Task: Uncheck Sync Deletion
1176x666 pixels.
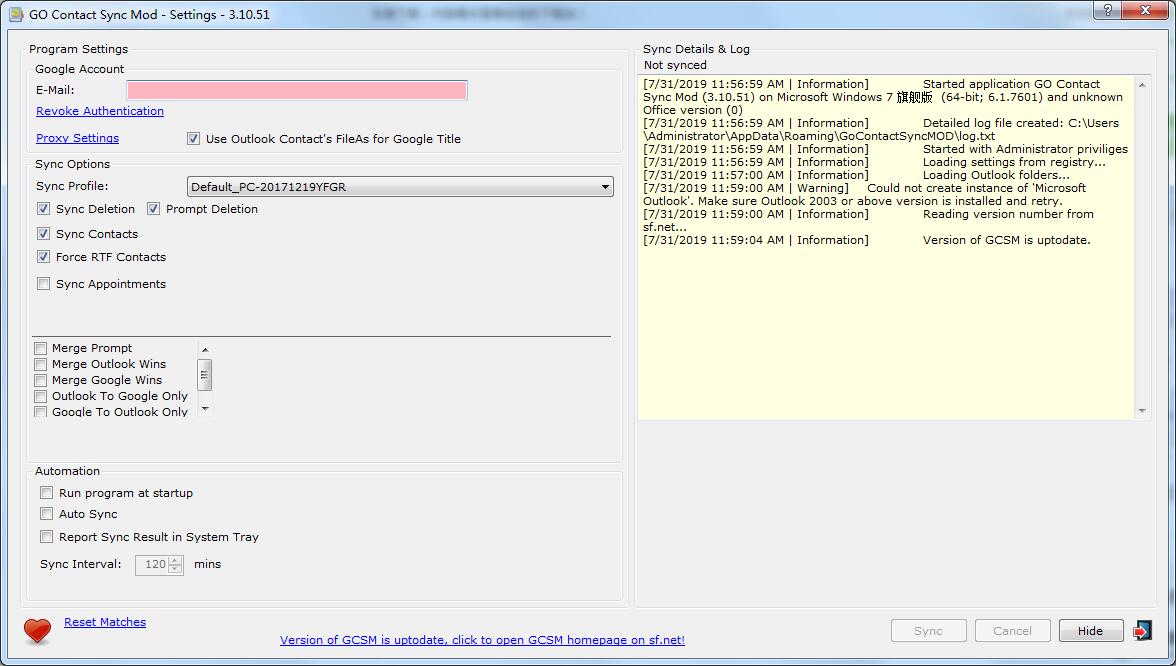Action: pyautogui.click(x=43, y=208)
